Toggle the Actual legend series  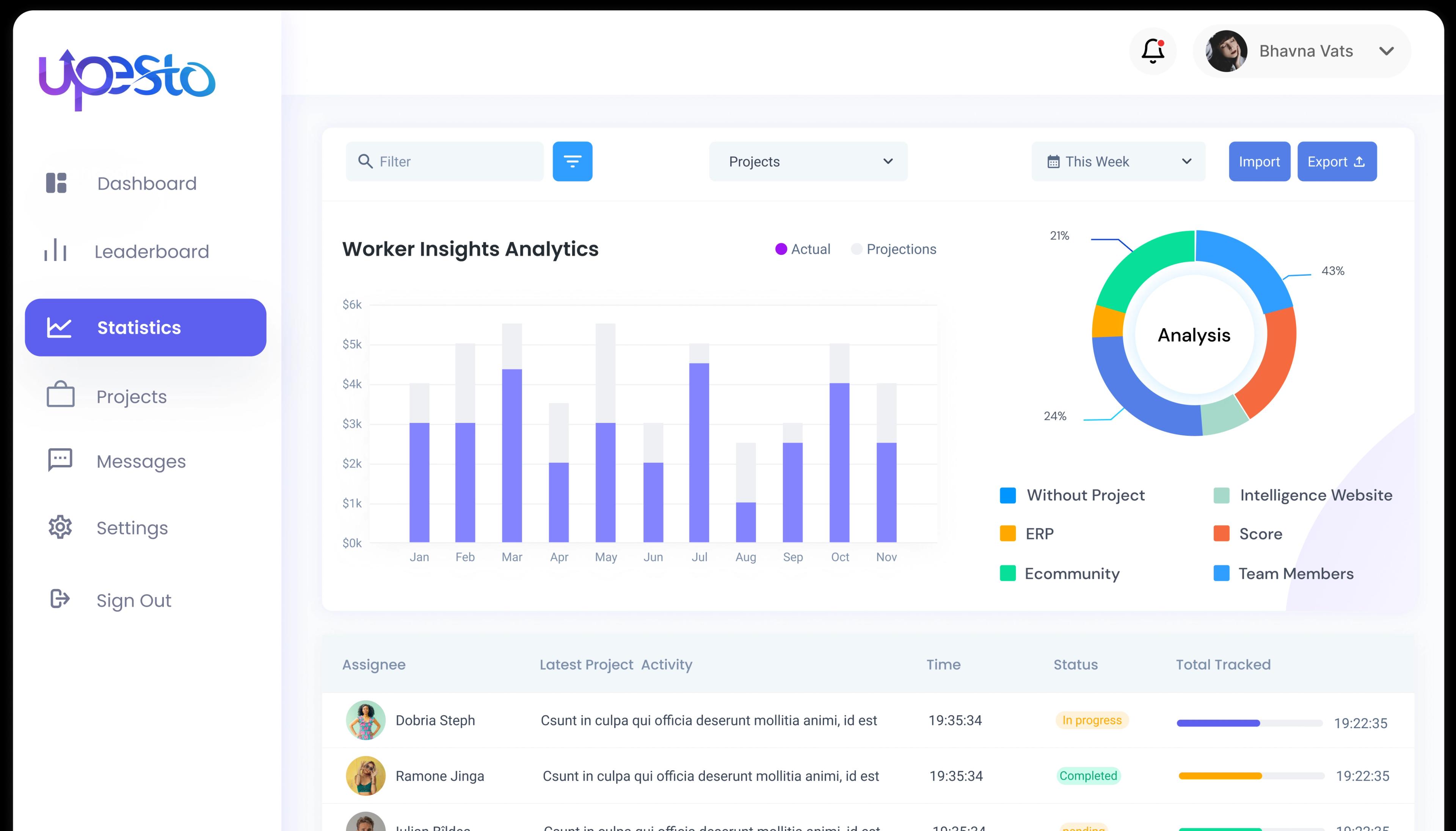point(803,249)
